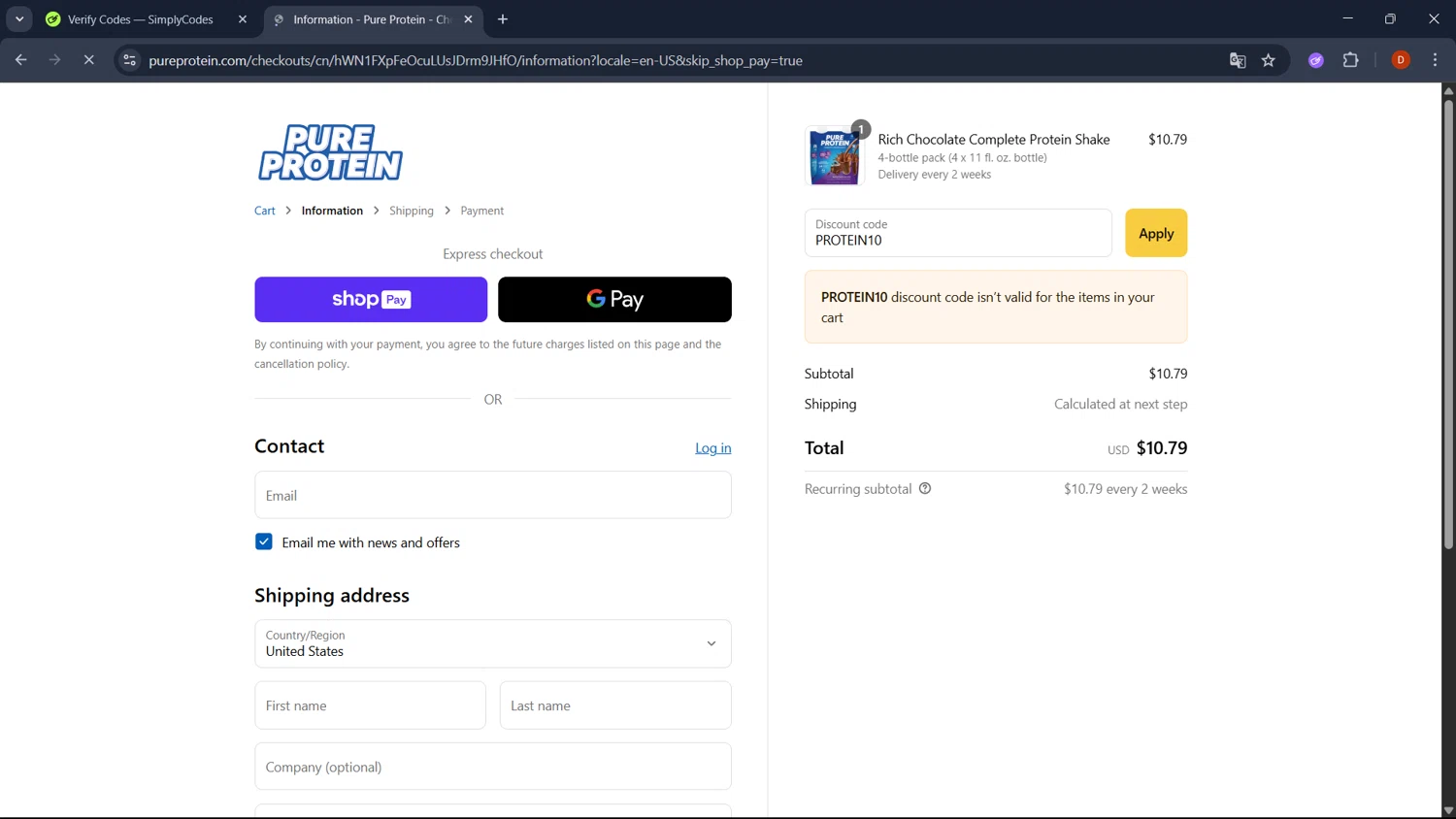Click the translate page icon
This screenshot has height=819, width=1456.
pos(1238,60)
